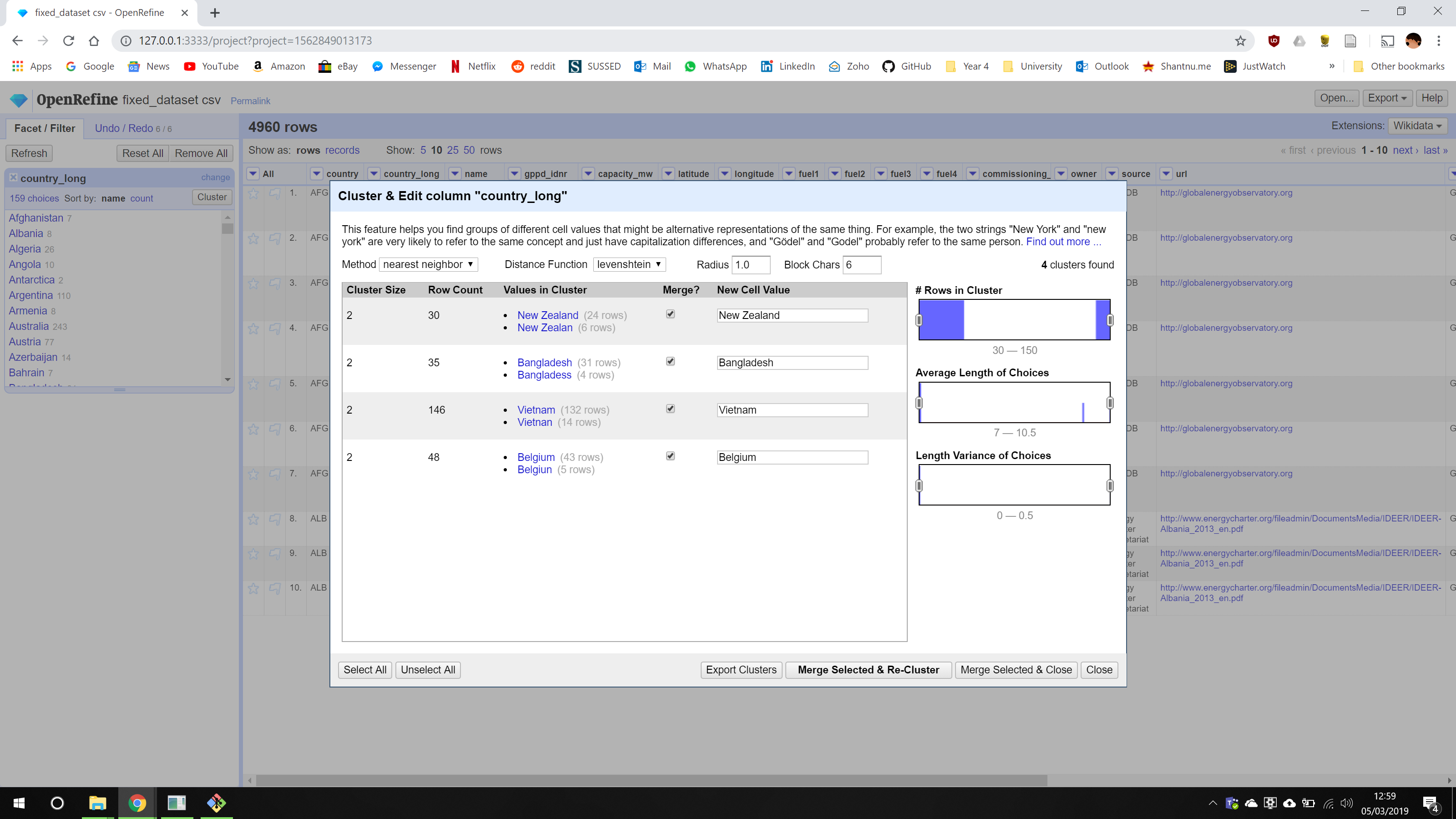Open the Distance Function dropdown
This screenshot has width=1456, height=819.
pyautogui.click(x=629, y=264)
